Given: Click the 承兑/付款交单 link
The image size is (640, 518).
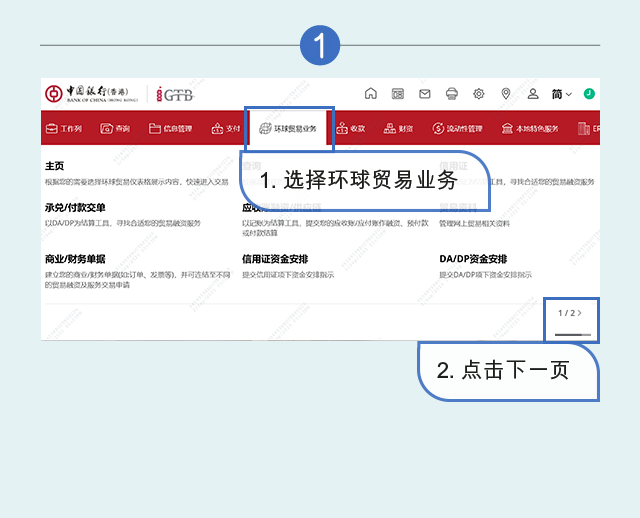Looking at the screenshot, I should 75,208.
